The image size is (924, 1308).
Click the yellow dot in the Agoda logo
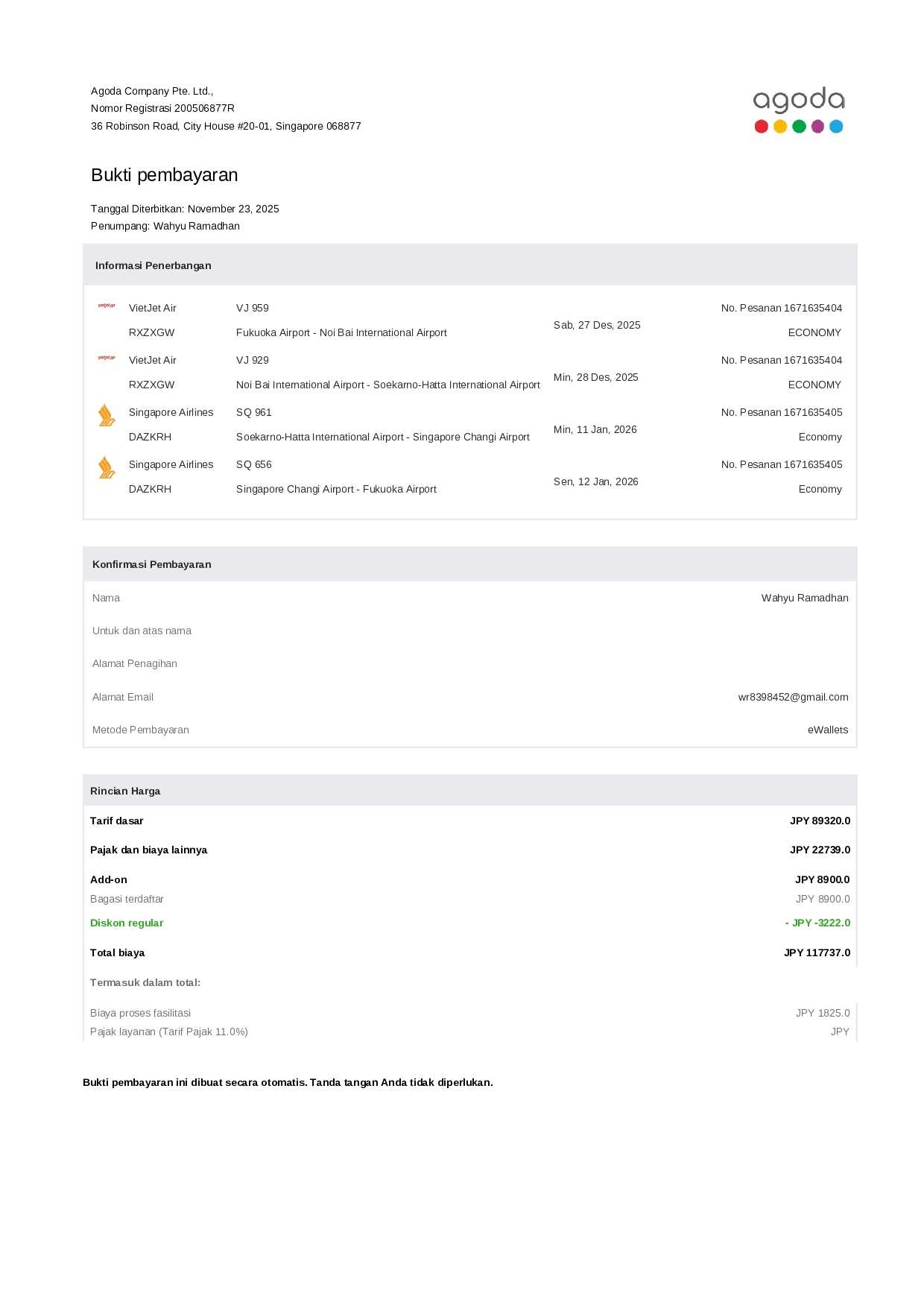[x=780, y=127]
